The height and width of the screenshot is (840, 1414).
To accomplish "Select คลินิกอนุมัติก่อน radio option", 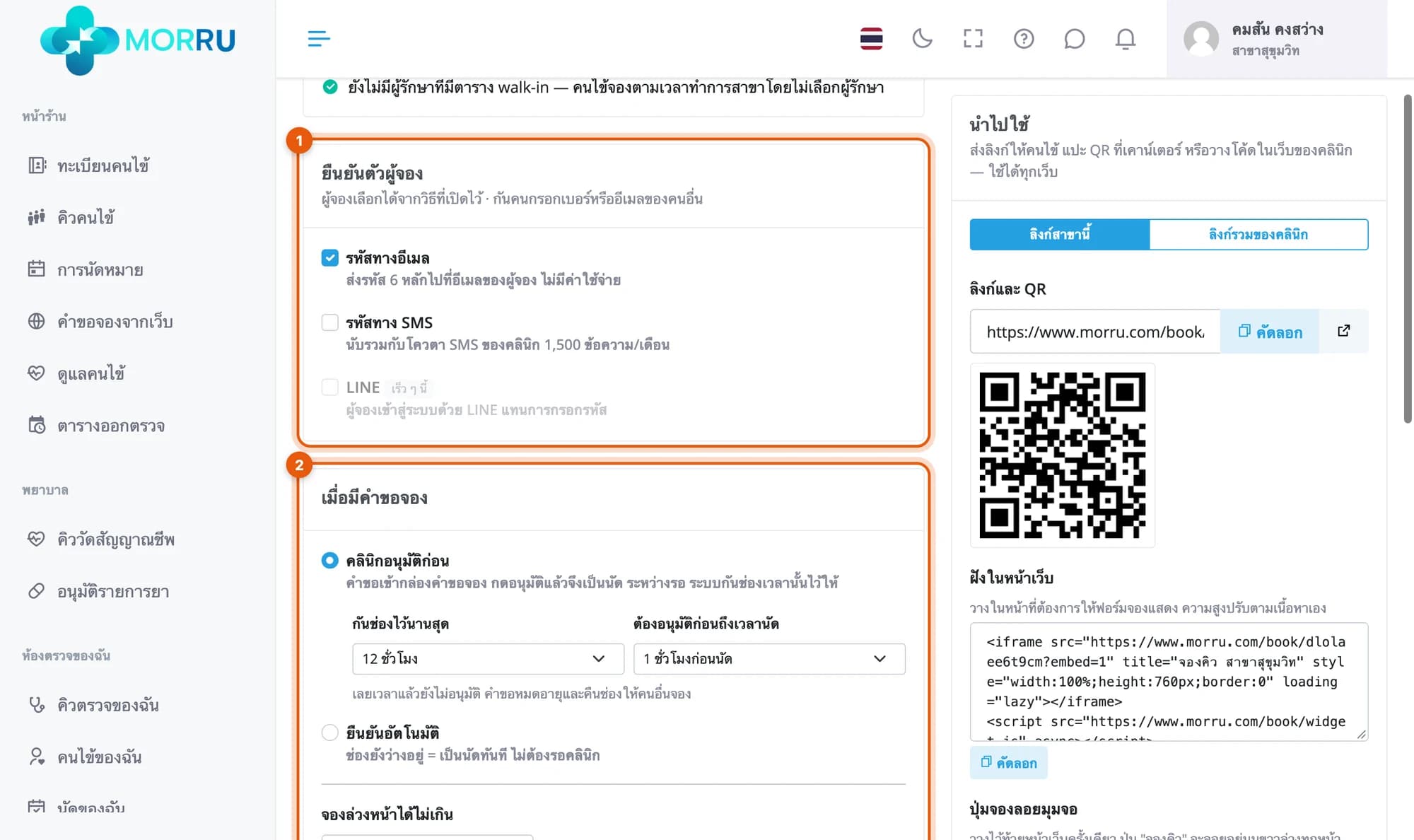I will pos(329,560).
